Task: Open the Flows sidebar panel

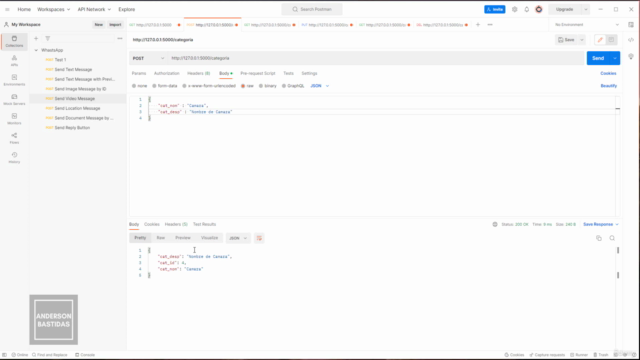Action: (x=14, y=138)
